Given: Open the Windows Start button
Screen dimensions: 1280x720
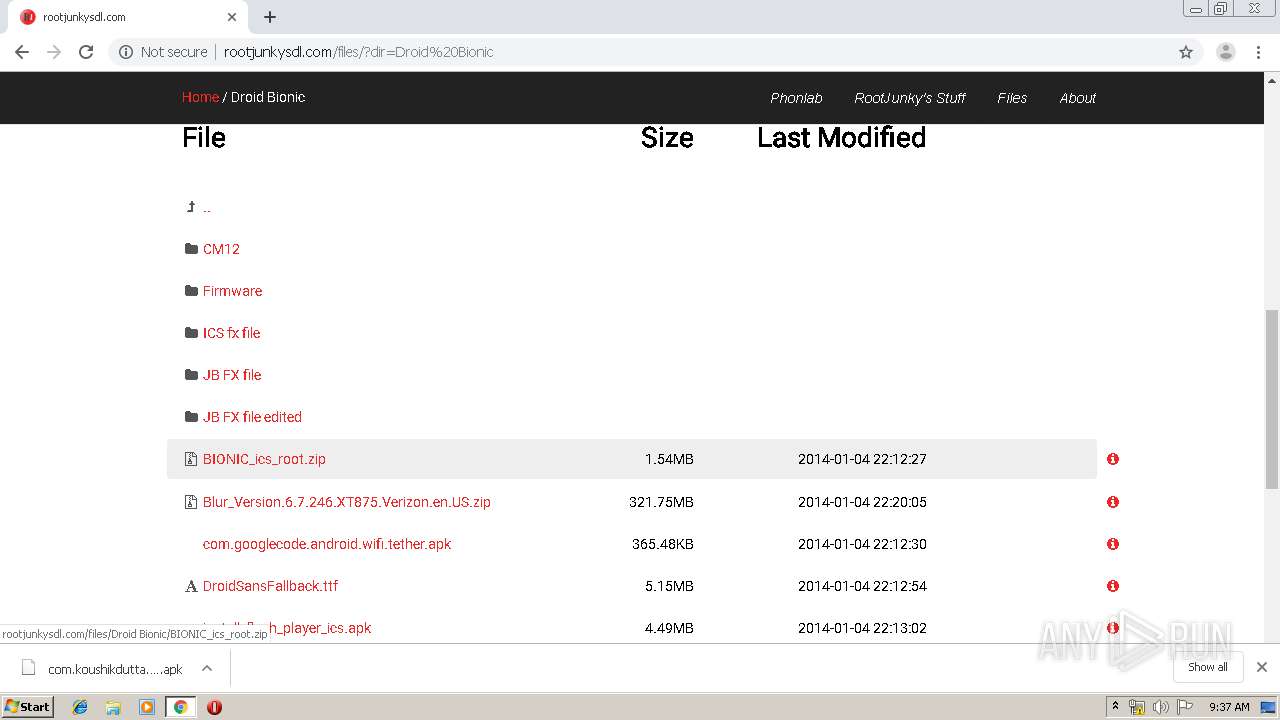Looking at the screenshot, I should click(x=28, y=707).
